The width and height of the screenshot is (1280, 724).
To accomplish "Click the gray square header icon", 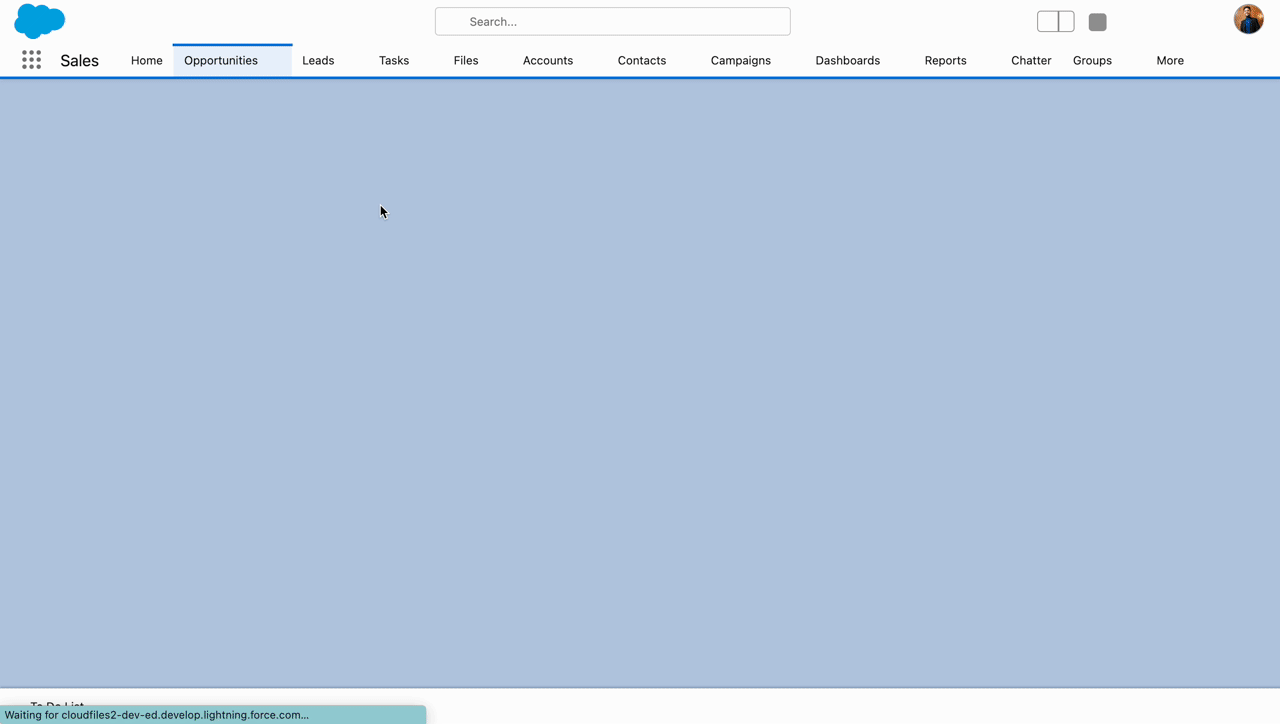I will click(x=1097, y=22).
